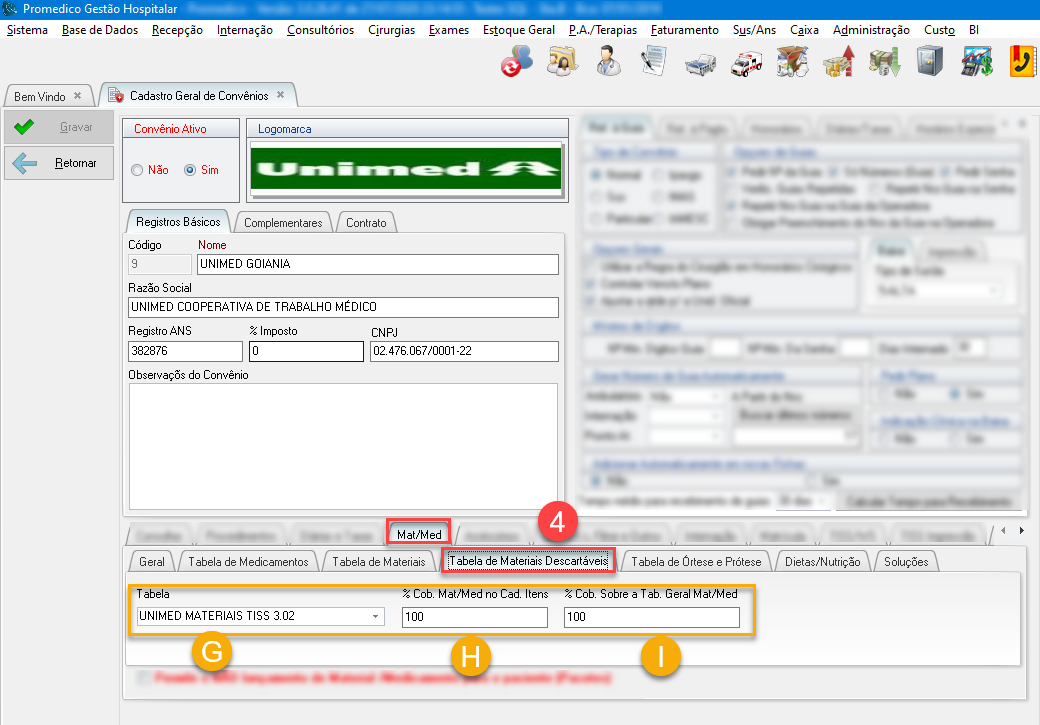Screen dimensions: 1040x725
Task: Open the Geral sub-tab
Action: pos(151,562)
